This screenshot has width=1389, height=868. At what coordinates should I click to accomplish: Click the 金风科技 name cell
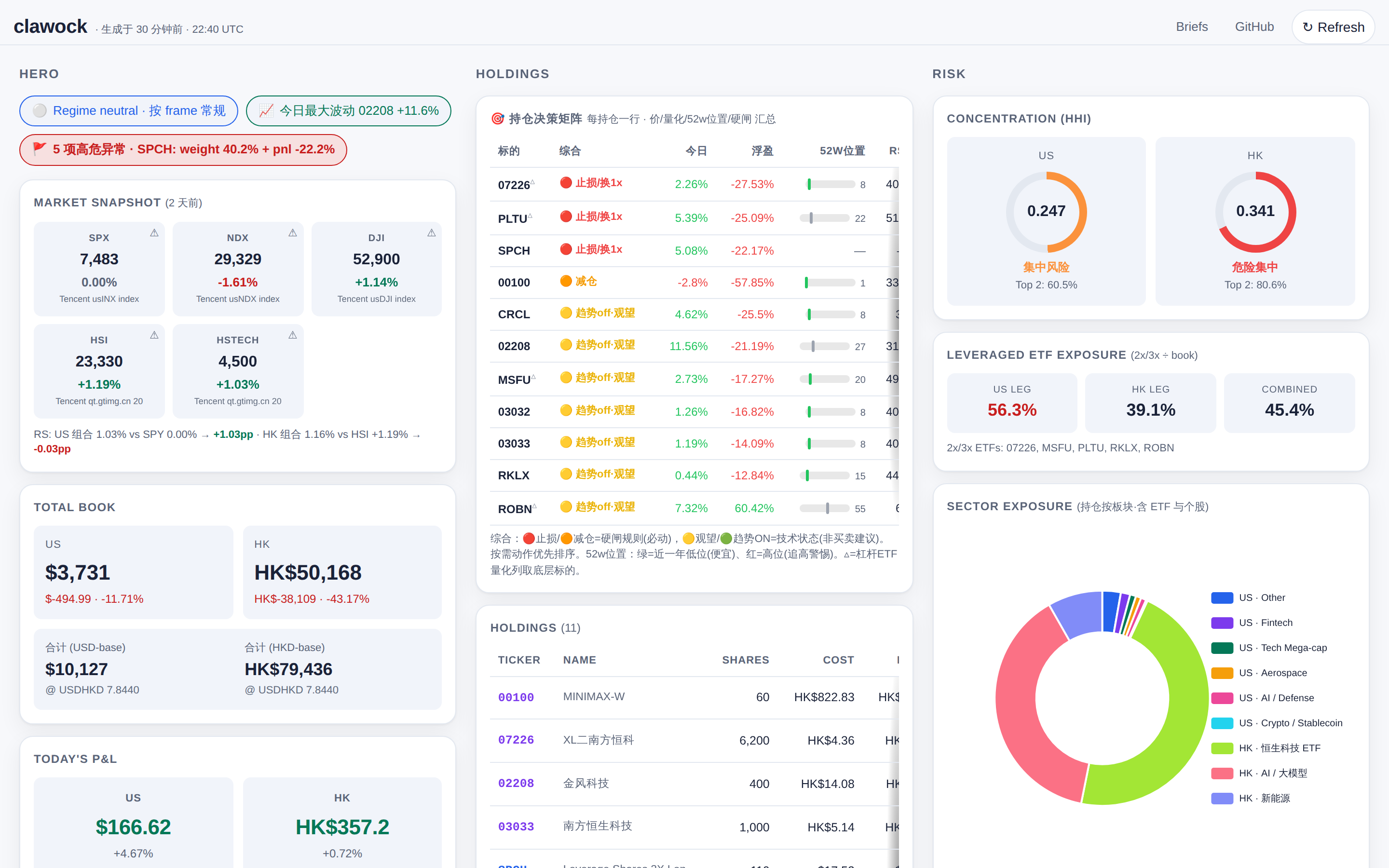click(x=586, y=783)
